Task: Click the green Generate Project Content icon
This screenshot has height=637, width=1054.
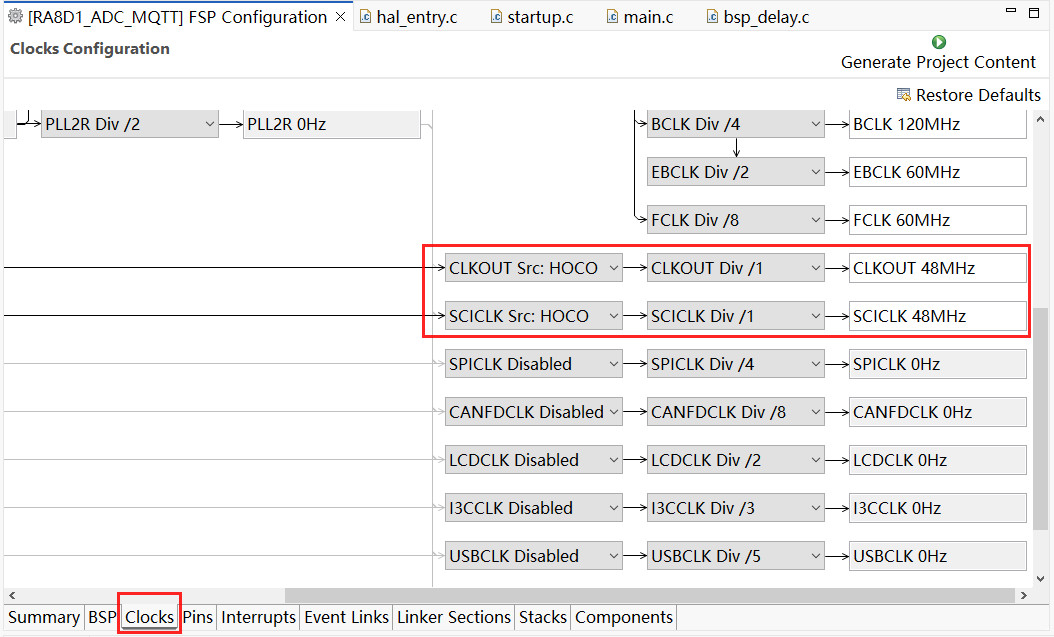Action: point(938,42)
